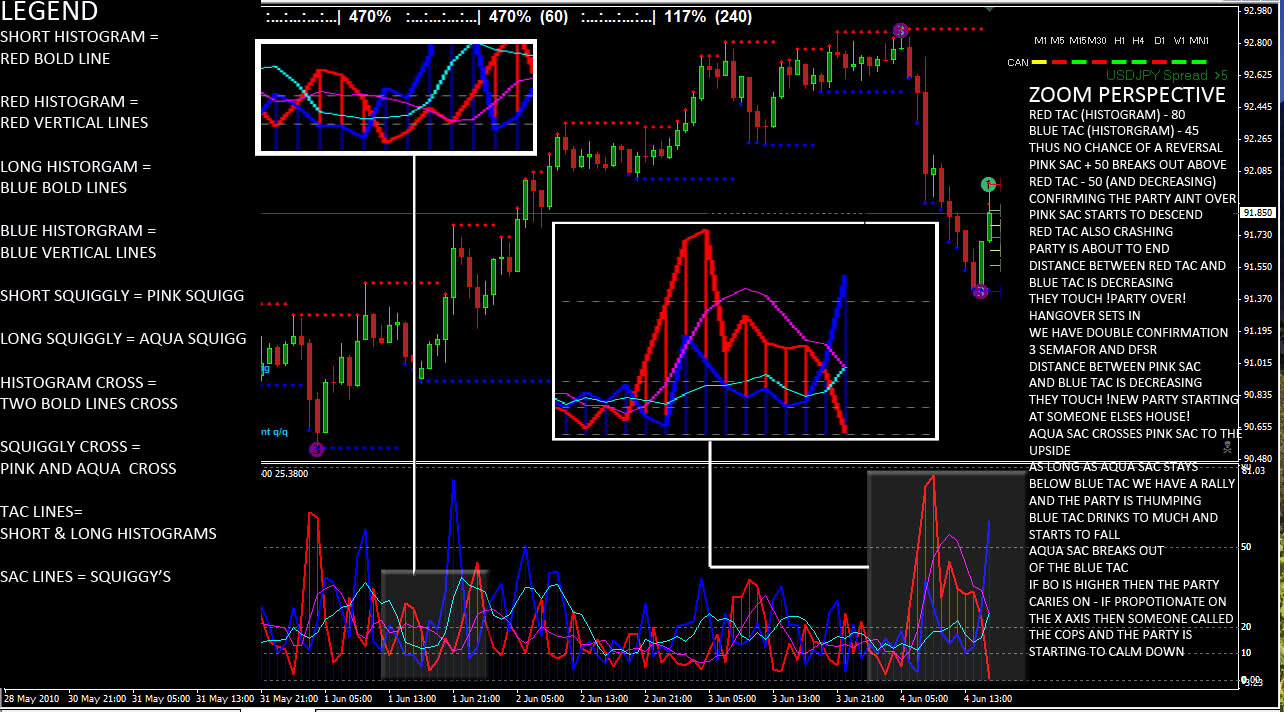Viewport: 1284px width, 712px height.
Task: Click the yellow CAN bar under M1
Action: [x=1040, y=62]
